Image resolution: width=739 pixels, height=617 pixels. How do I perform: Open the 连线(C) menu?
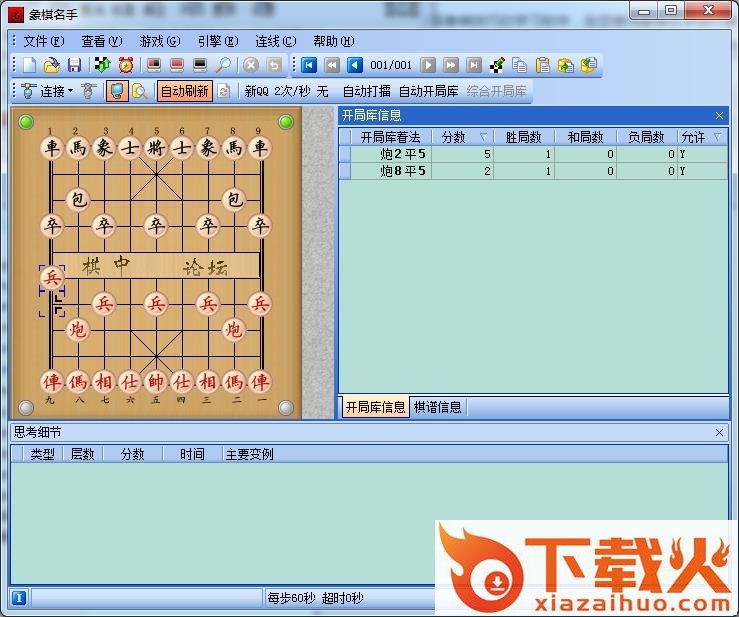[x=276, y=41]
